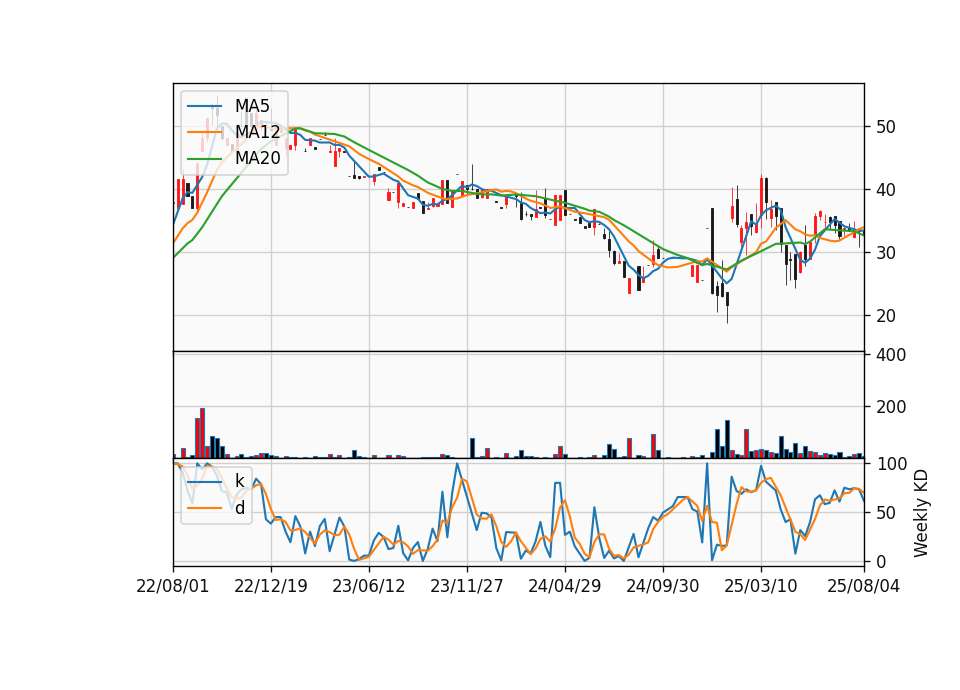Click the 25/08/04 date axis label
The image size is (960, 690).
click(x=863, y=586)
